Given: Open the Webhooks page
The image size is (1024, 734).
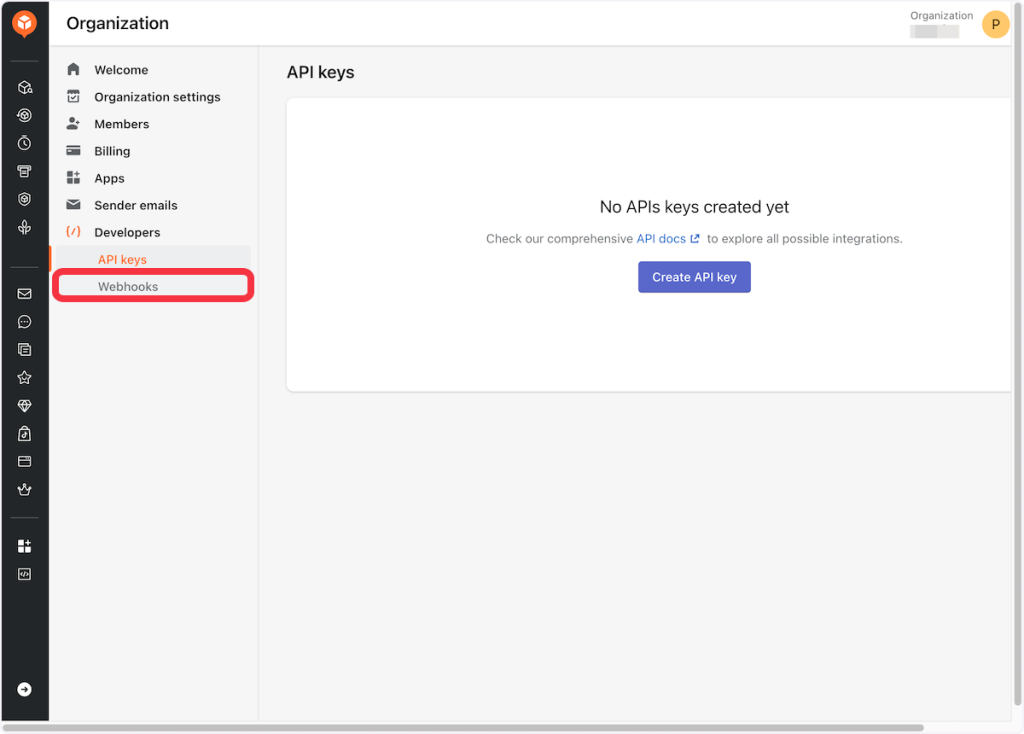Looking at the screenshot, I should pyautogui.click(x=128, y=287).
